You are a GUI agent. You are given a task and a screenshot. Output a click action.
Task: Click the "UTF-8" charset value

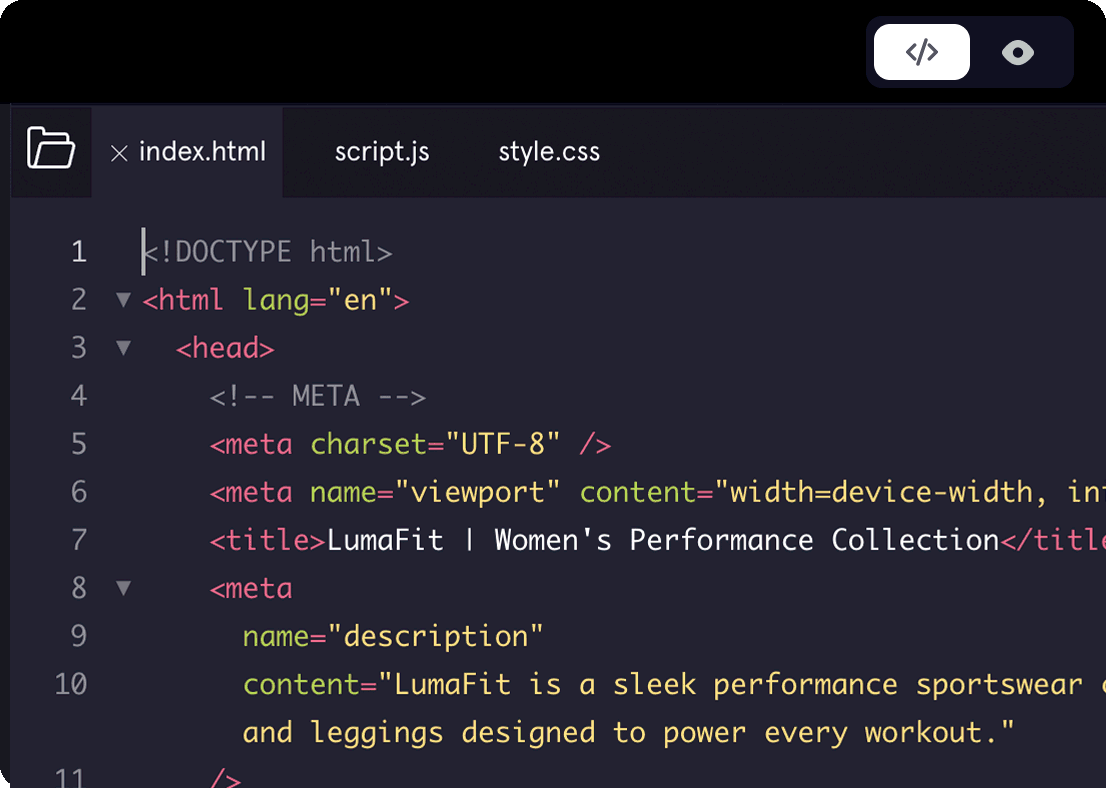[x=503, y=444]
